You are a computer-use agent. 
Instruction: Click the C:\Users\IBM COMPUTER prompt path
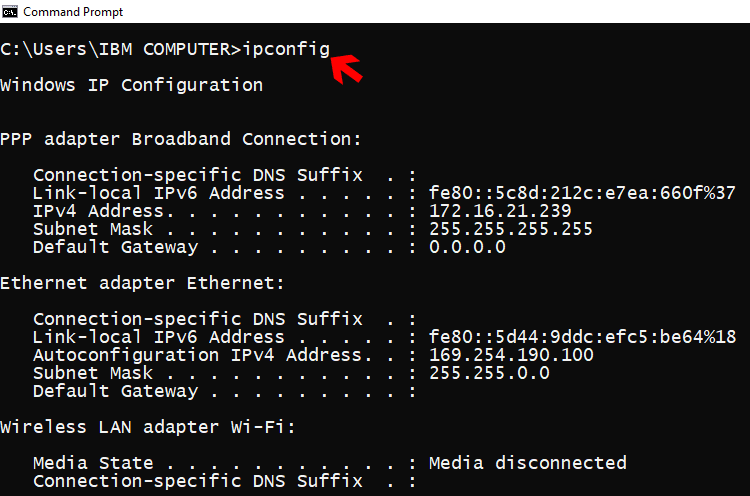115,50
